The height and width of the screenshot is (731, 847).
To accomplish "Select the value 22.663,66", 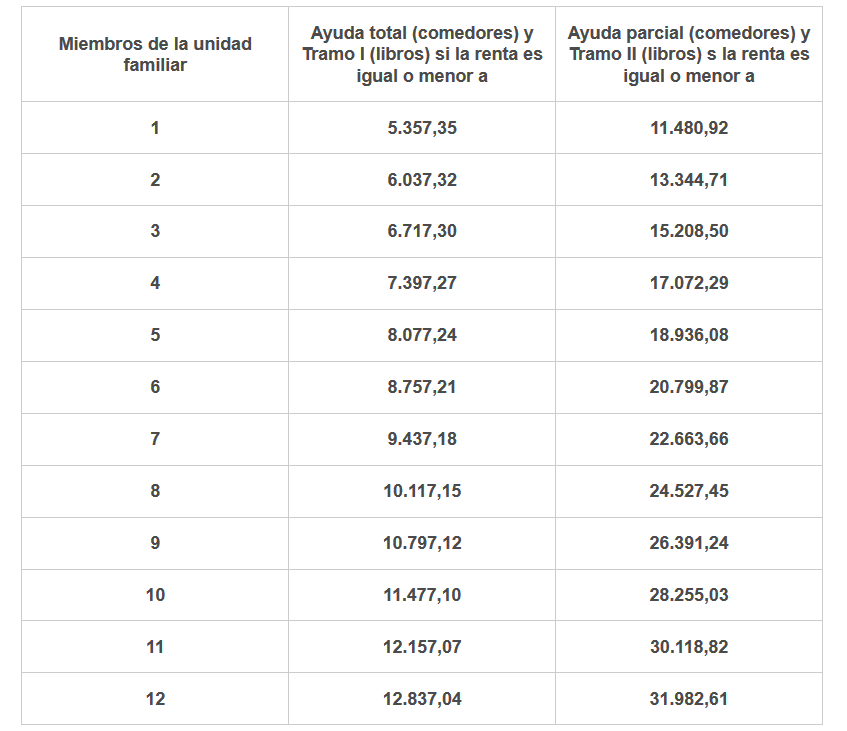I will coord(689,439).
